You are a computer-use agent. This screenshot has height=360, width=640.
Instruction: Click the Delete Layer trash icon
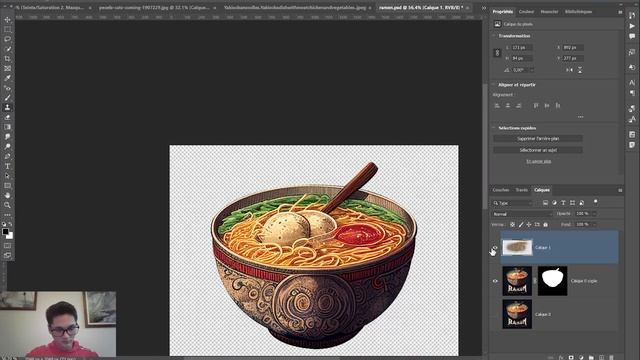[611, 357]
